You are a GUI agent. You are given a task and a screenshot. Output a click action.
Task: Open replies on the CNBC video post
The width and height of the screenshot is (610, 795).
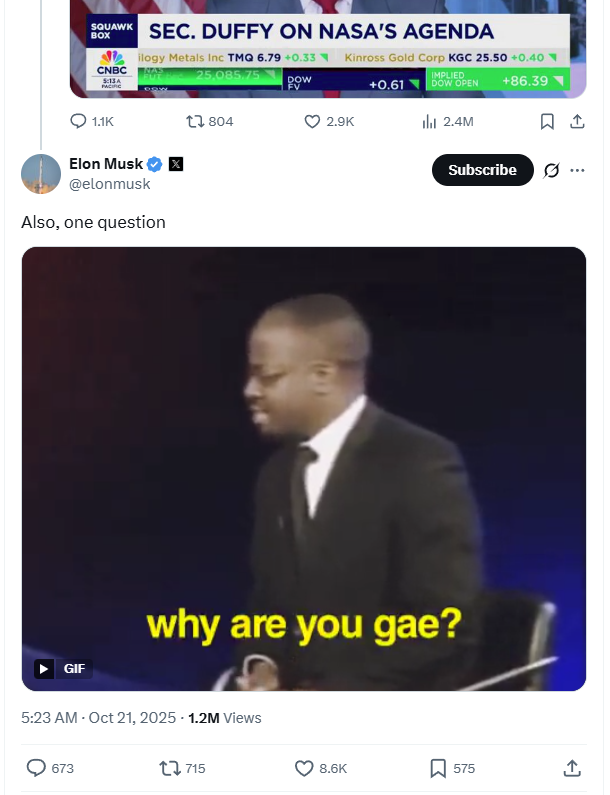click(91, 121)
